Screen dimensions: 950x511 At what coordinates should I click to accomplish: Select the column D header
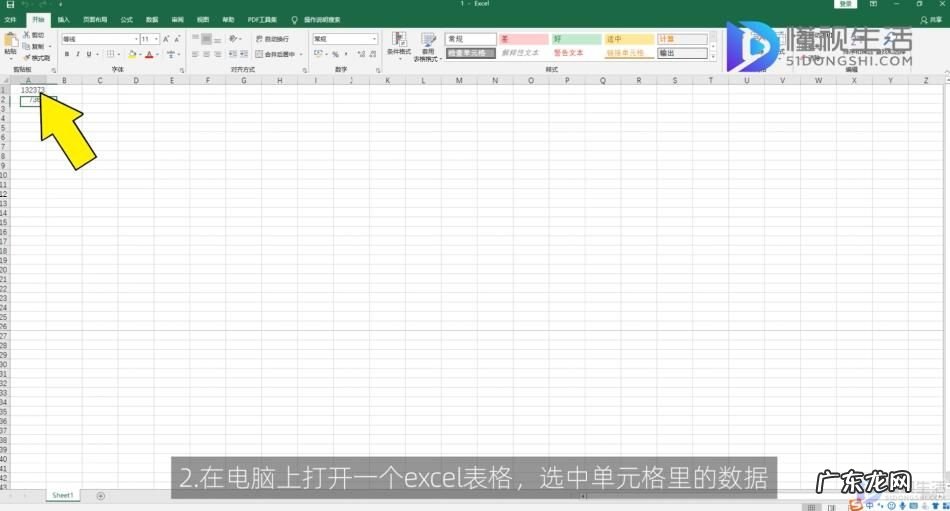136,80
